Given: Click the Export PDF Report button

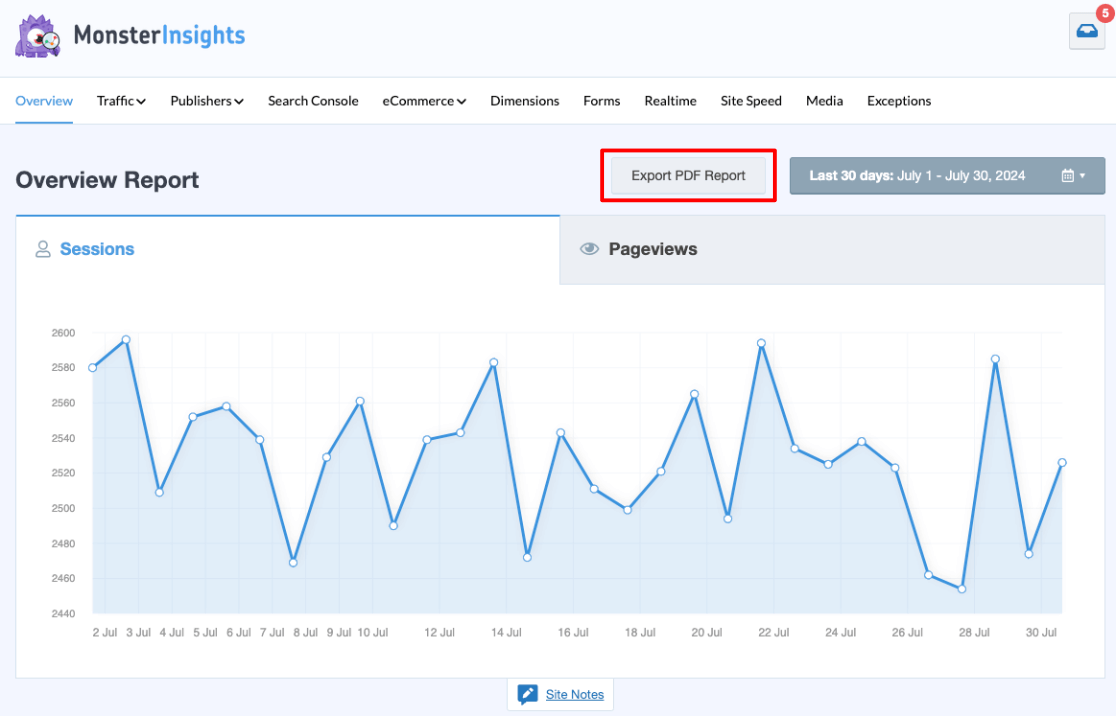Looking at the screenshot, I should tap(687, 174).
